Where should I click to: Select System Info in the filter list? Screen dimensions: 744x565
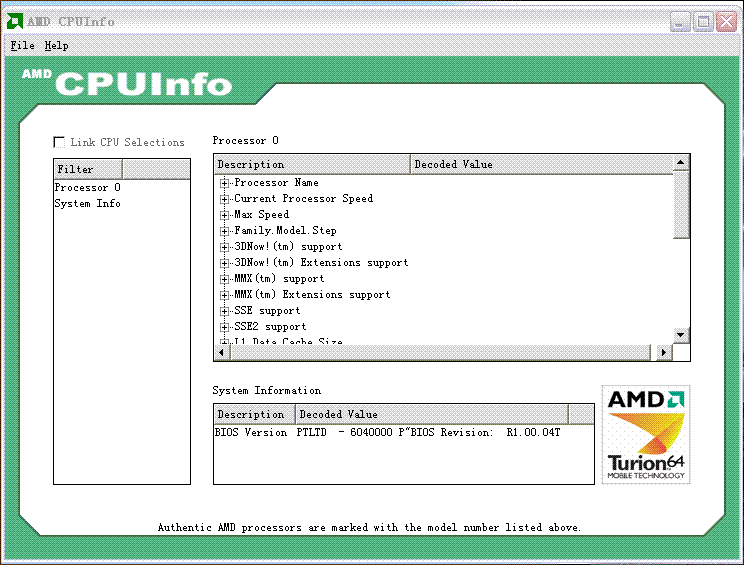88,204
